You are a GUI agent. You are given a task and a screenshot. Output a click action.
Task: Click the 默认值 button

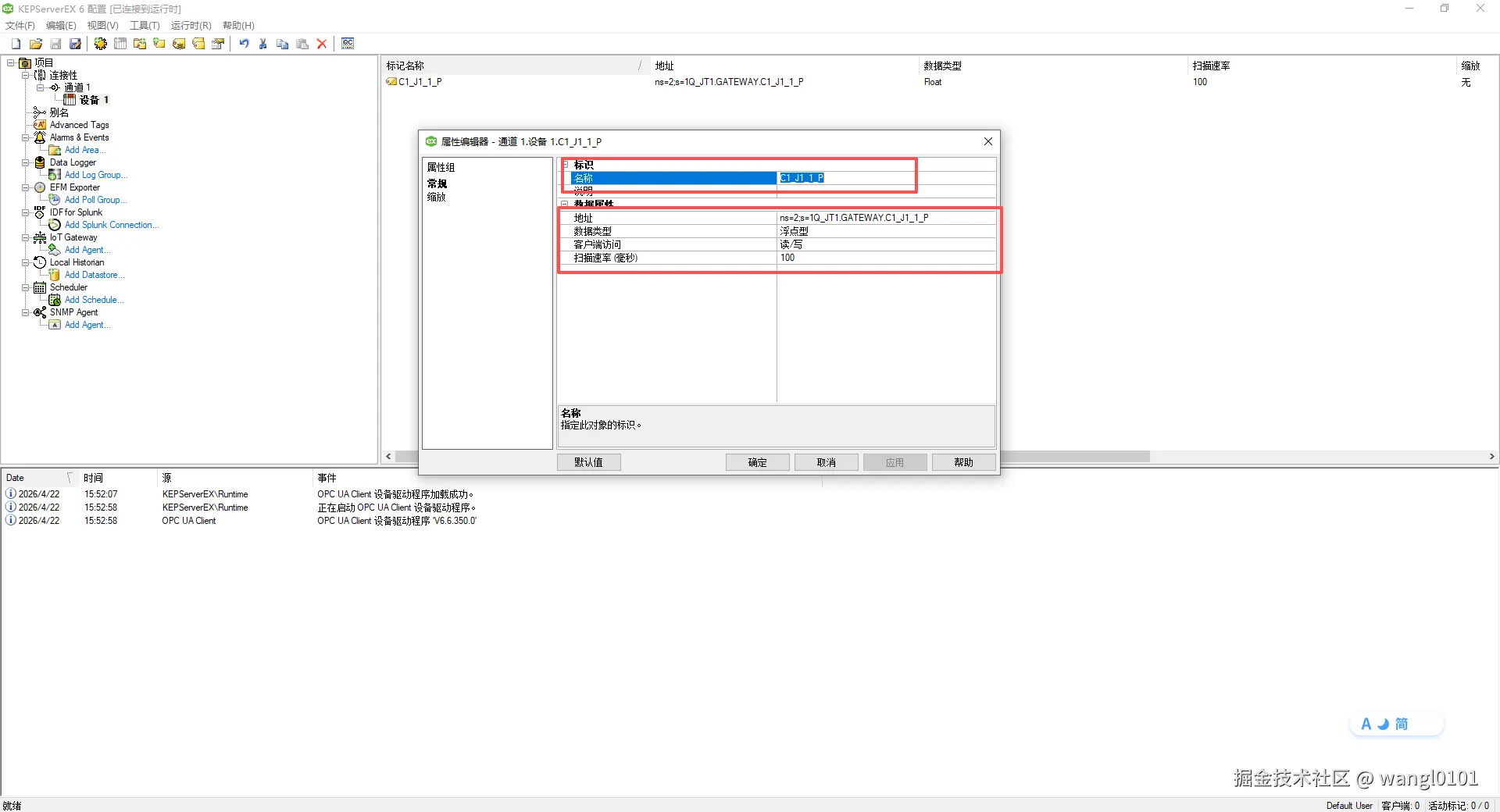coord(588,462)
